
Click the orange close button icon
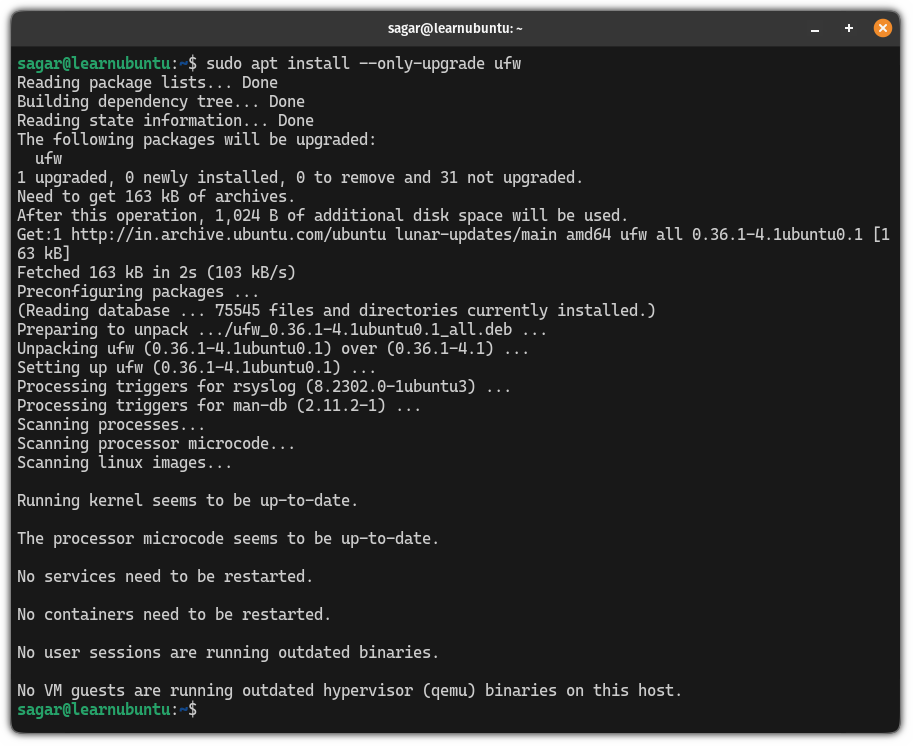pyautogui.click(x=882, y=27)
